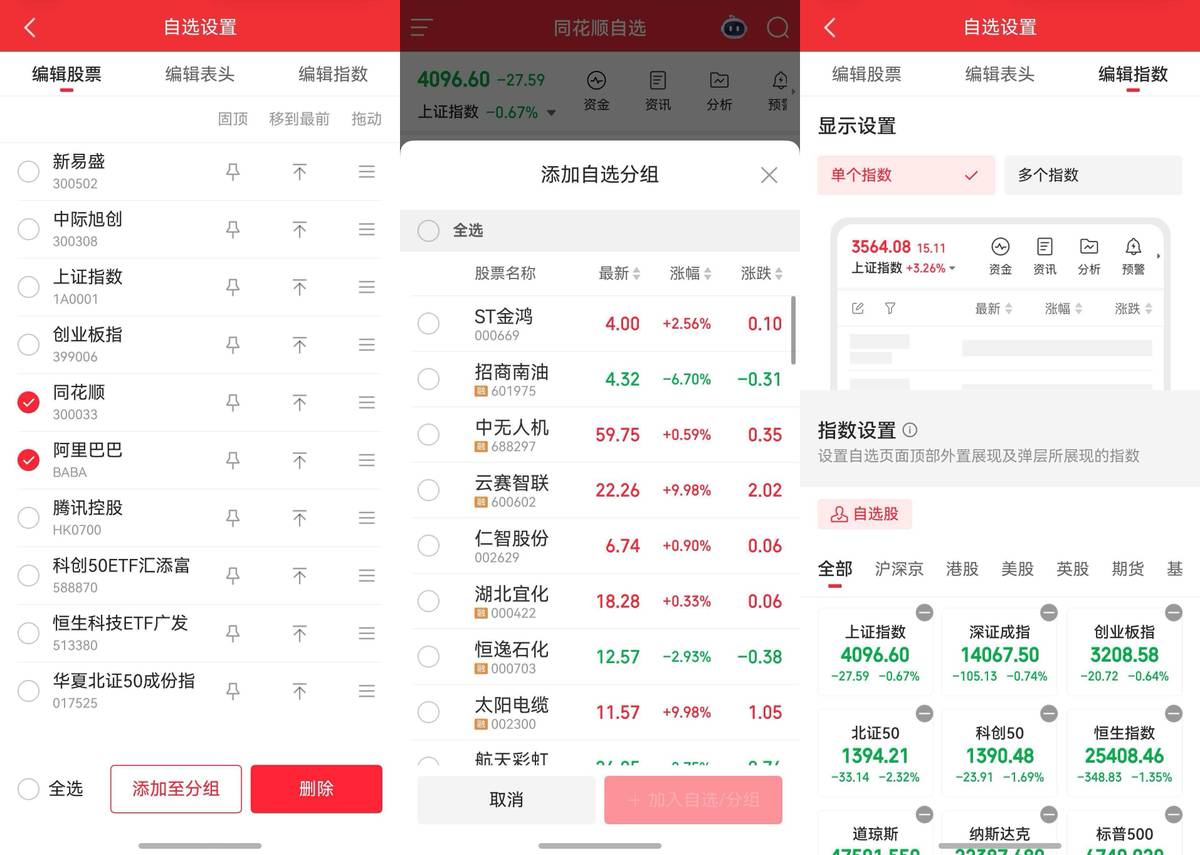Move 中际旭创 to the front

click(x=299, y=230)
